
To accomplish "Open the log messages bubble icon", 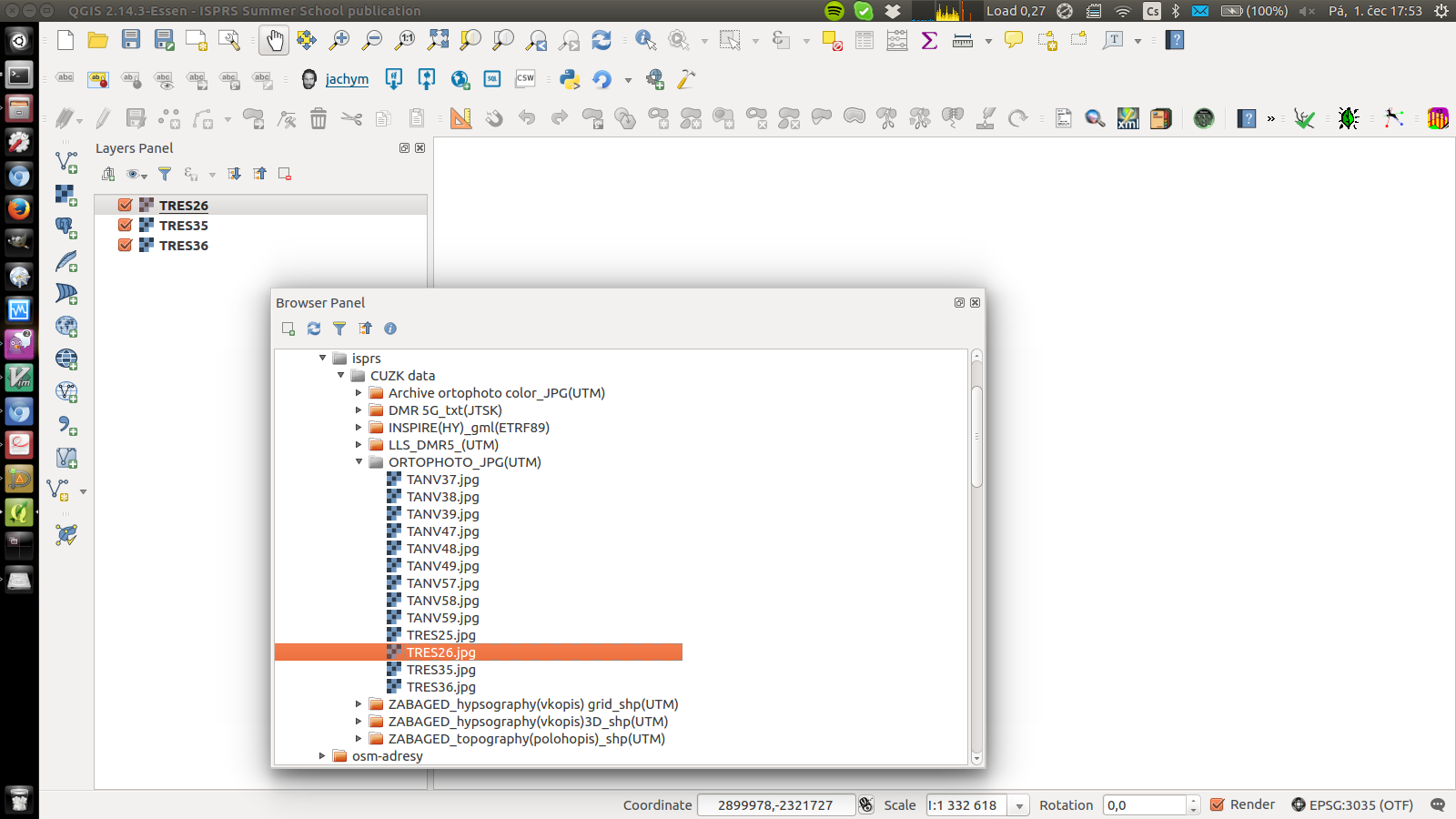I will 1438,804.
